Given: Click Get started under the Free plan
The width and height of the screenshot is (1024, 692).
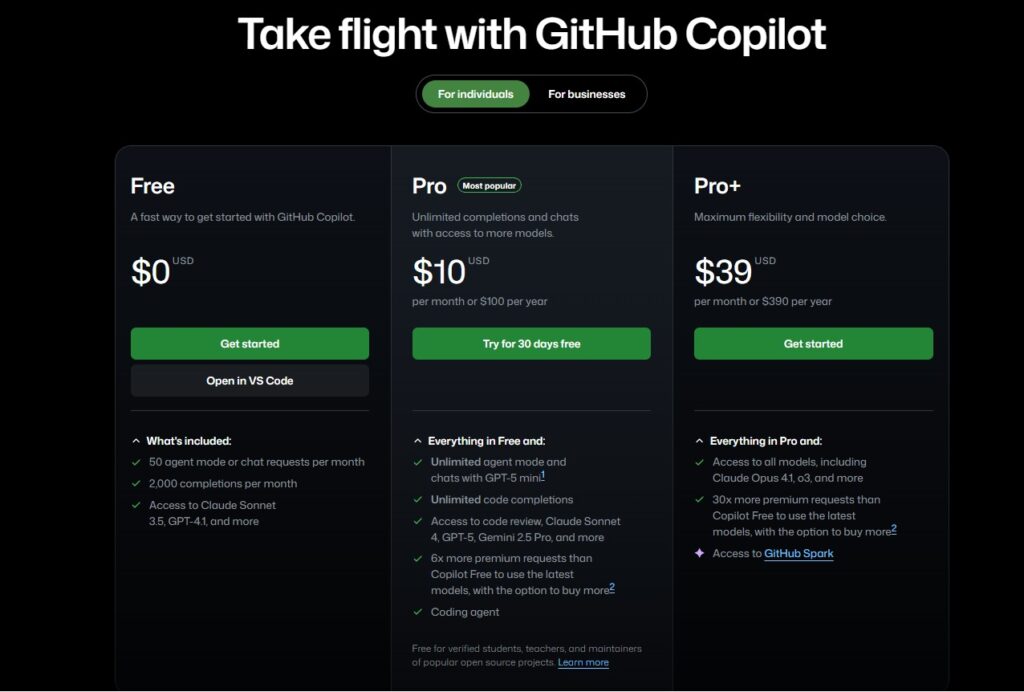Looking at the screenshot, I should [x=250, y=344].
